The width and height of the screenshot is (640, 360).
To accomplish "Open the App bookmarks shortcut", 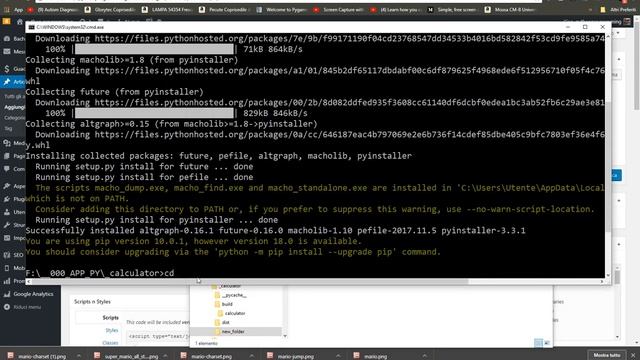I will pos(14,9).
